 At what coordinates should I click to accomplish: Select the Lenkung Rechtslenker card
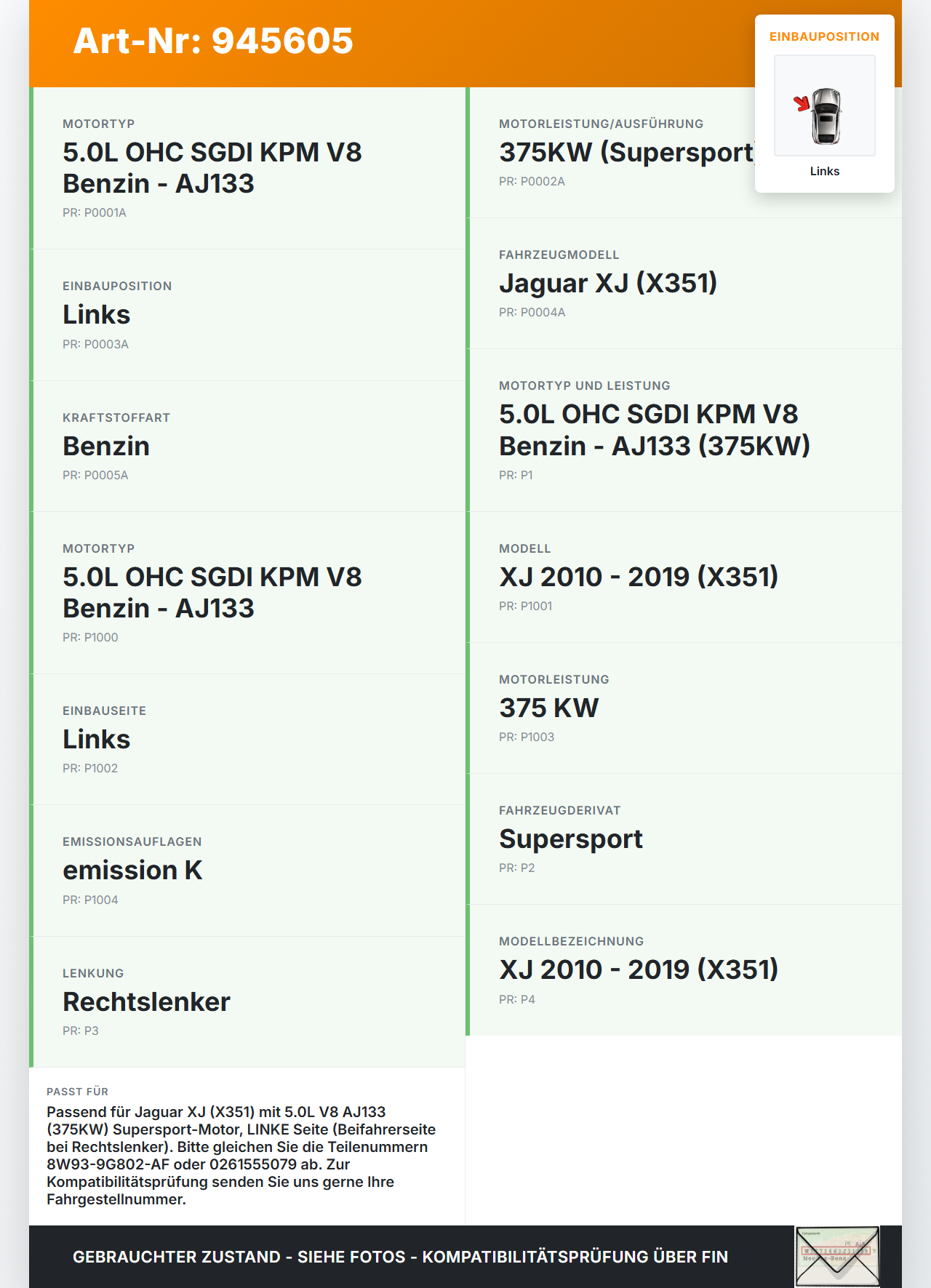click(247, 1002)
